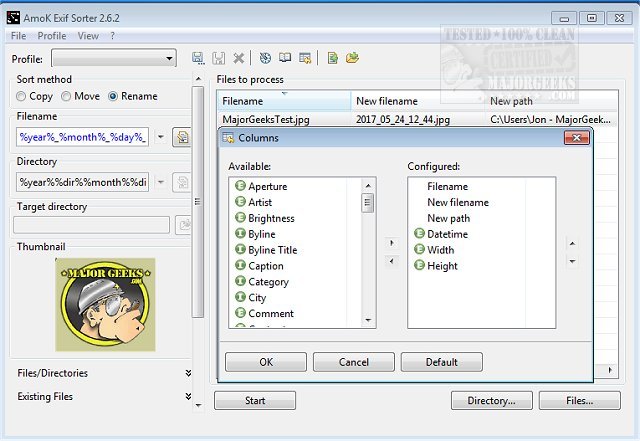Click the Filename pattern editor icon
This screenshot has height=441, width=640.
(x=182, y=137)
